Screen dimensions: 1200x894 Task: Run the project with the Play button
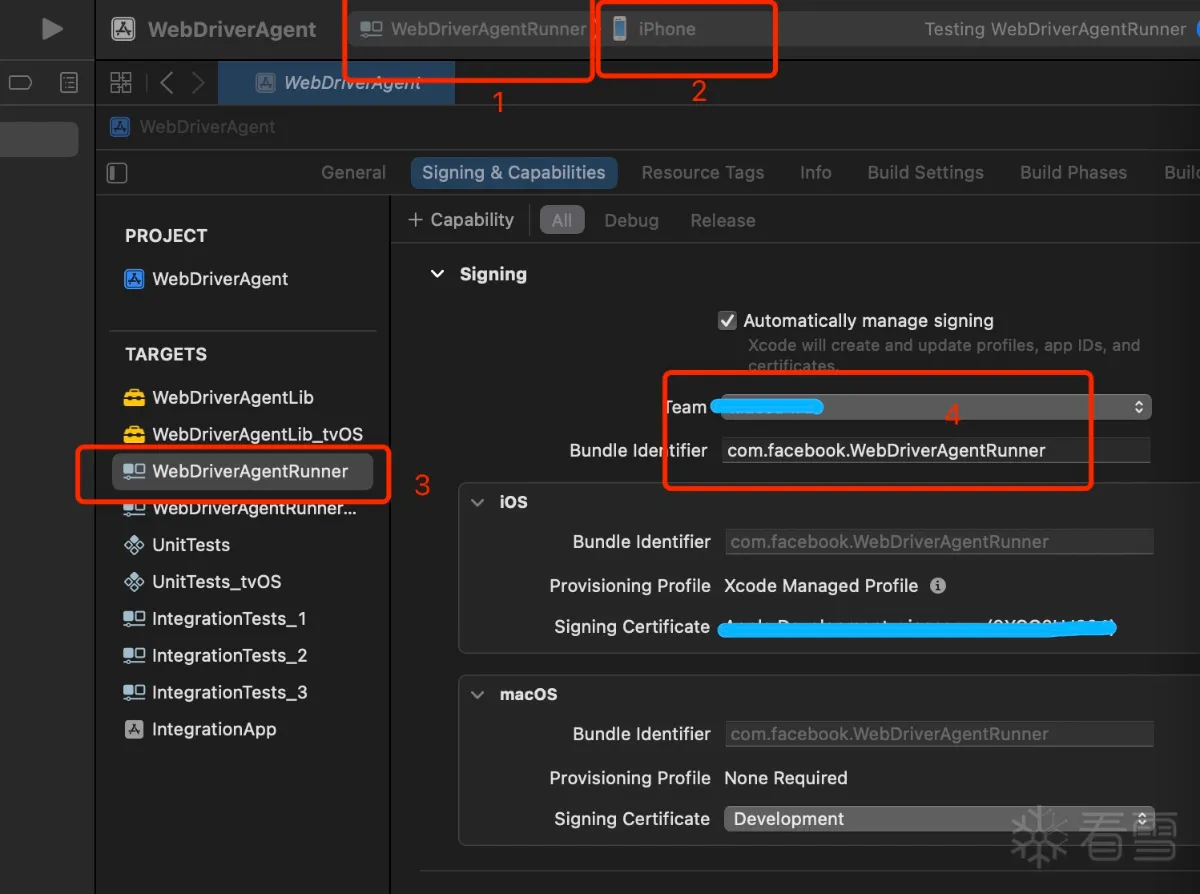point(52,29)
